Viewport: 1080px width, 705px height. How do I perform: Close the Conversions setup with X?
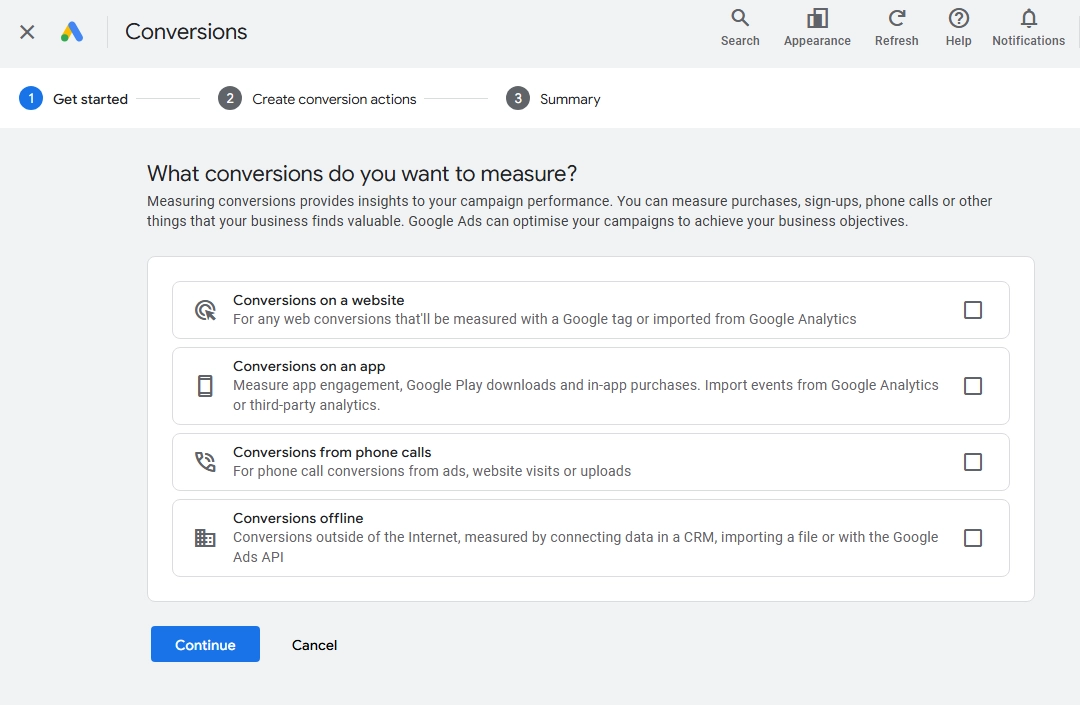pos(27,32)
